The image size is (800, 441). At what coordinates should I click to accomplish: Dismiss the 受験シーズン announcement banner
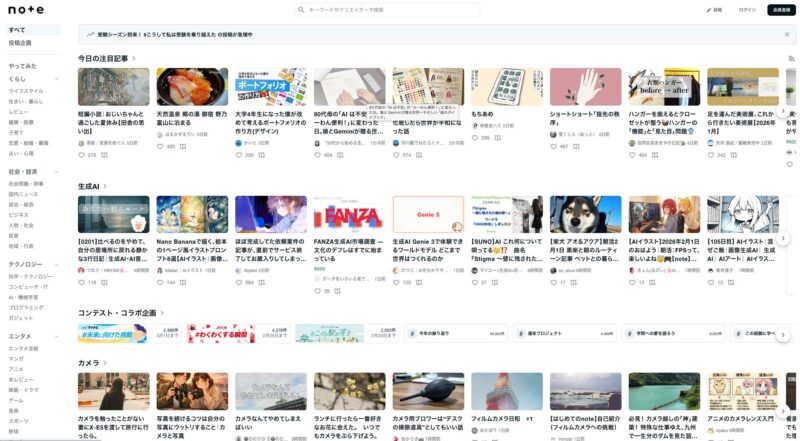pyautogui.click(x=786, y=34)
